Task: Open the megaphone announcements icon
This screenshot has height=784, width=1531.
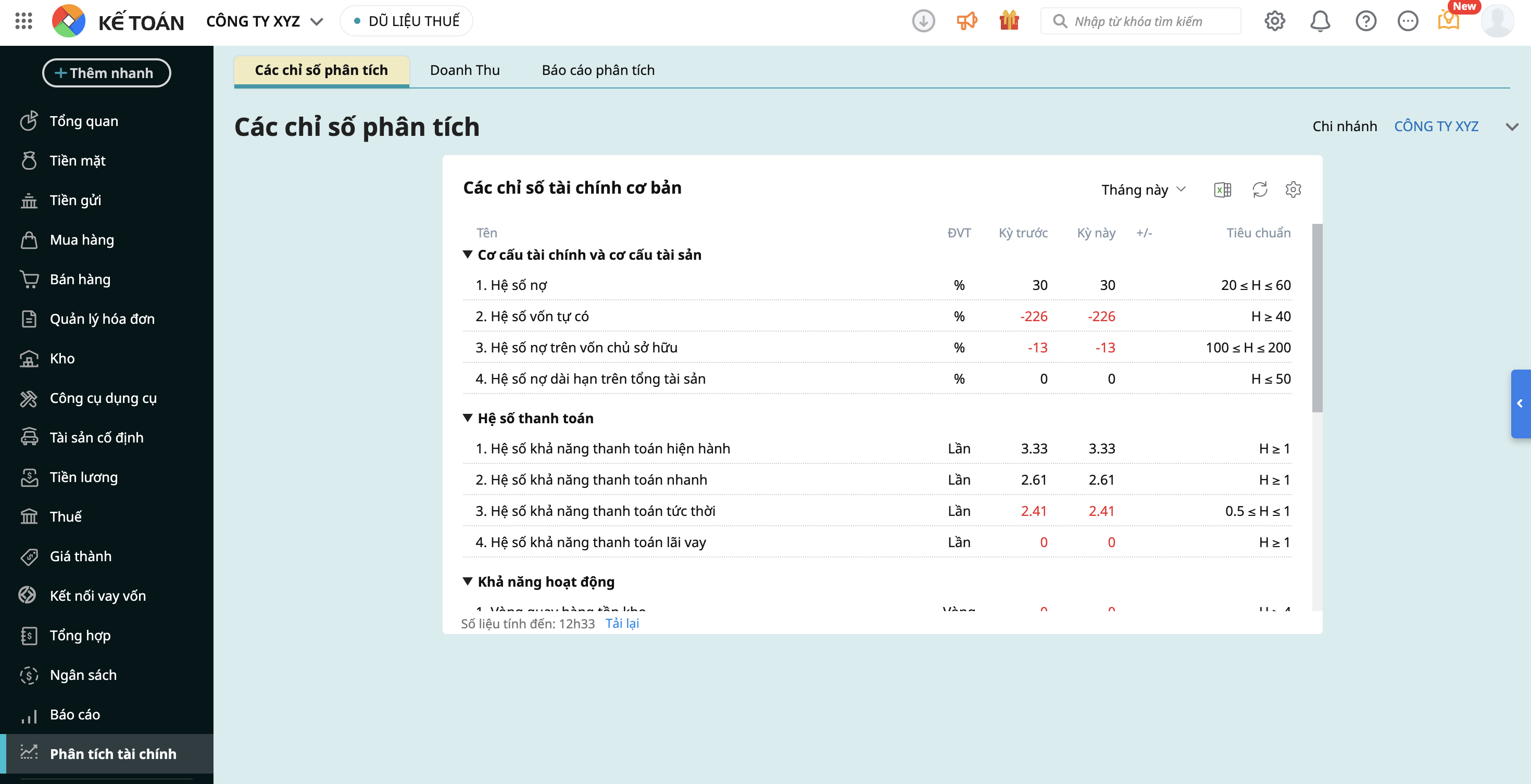Action: pos(967,21)
